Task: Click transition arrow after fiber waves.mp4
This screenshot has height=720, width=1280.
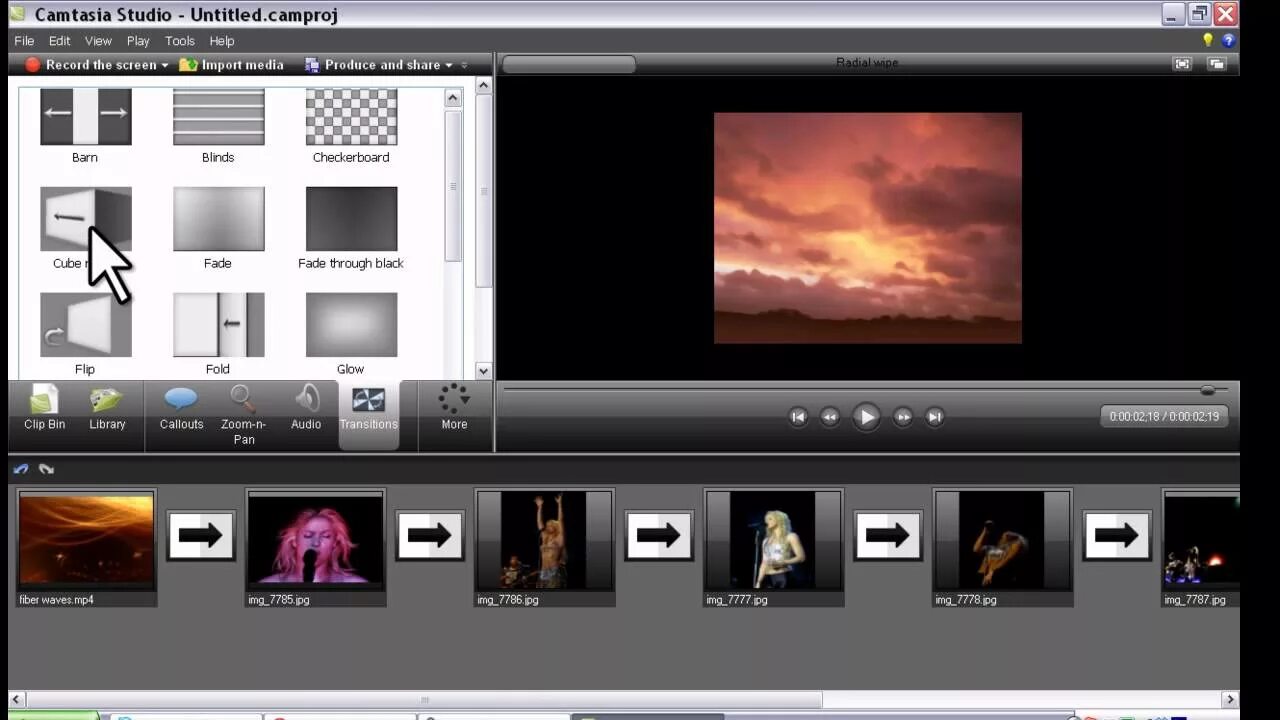Action: tap(201, 536)
